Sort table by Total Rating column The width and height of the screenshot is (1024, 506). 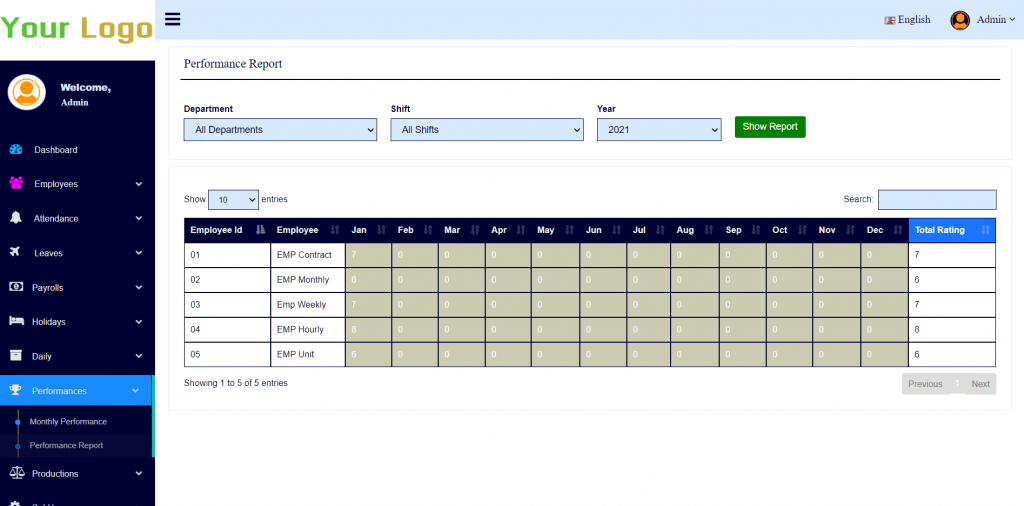click(x=951, y=230)
